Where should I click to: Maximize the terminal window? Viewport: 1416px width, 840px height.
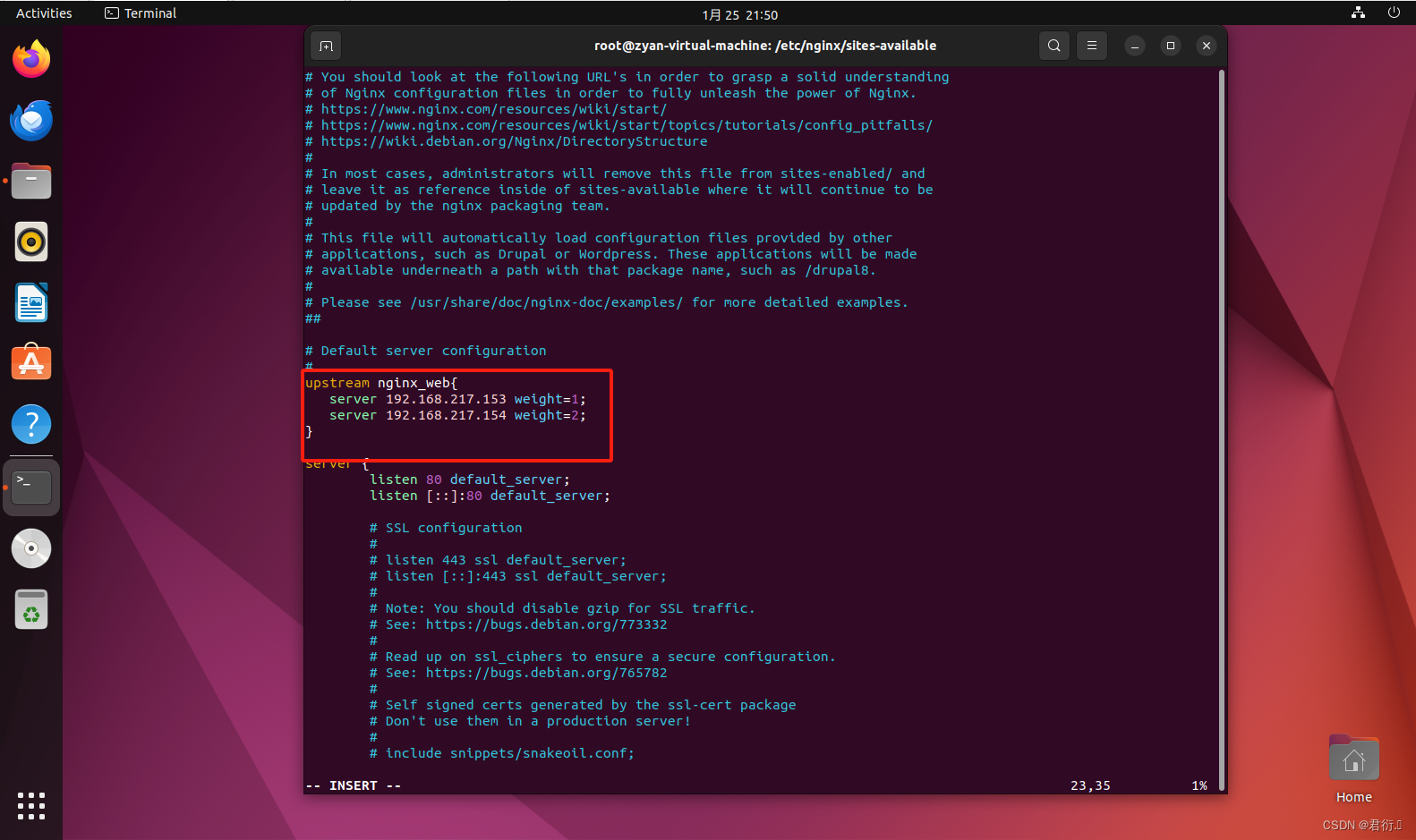pos(1171,46)
